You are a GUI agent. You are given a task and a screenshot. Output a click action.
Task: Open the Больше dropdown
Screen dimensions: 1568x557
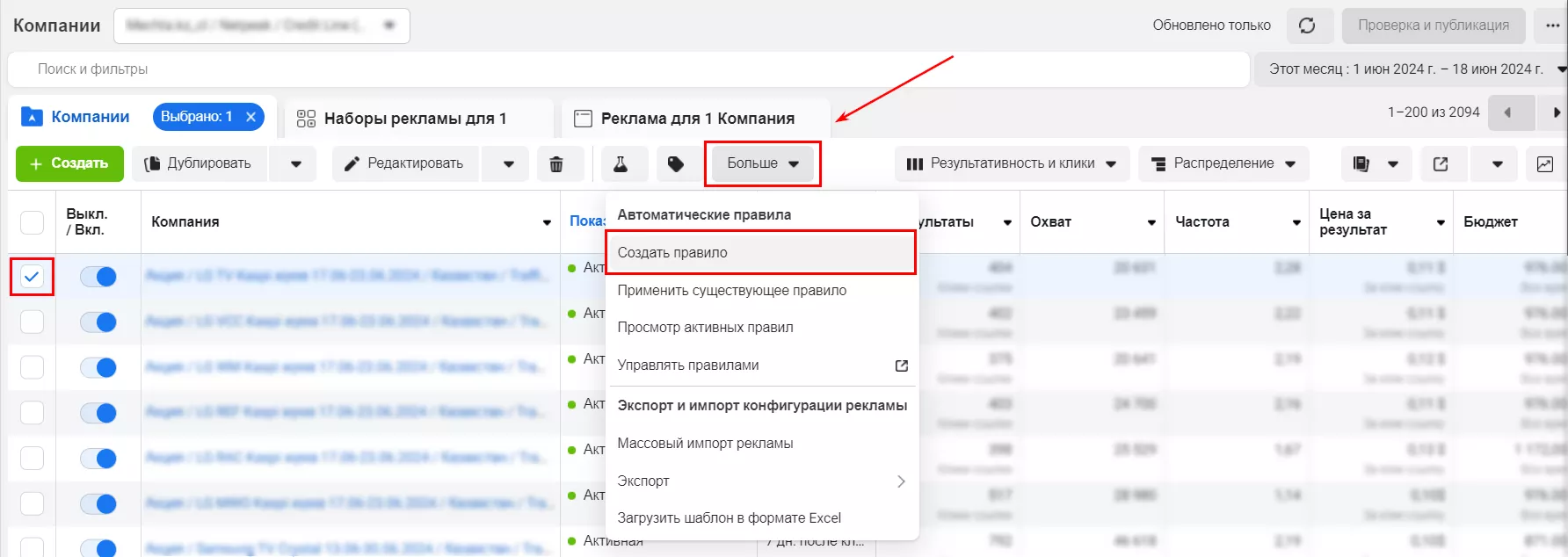pyautogui.click(x=763, y=163)
